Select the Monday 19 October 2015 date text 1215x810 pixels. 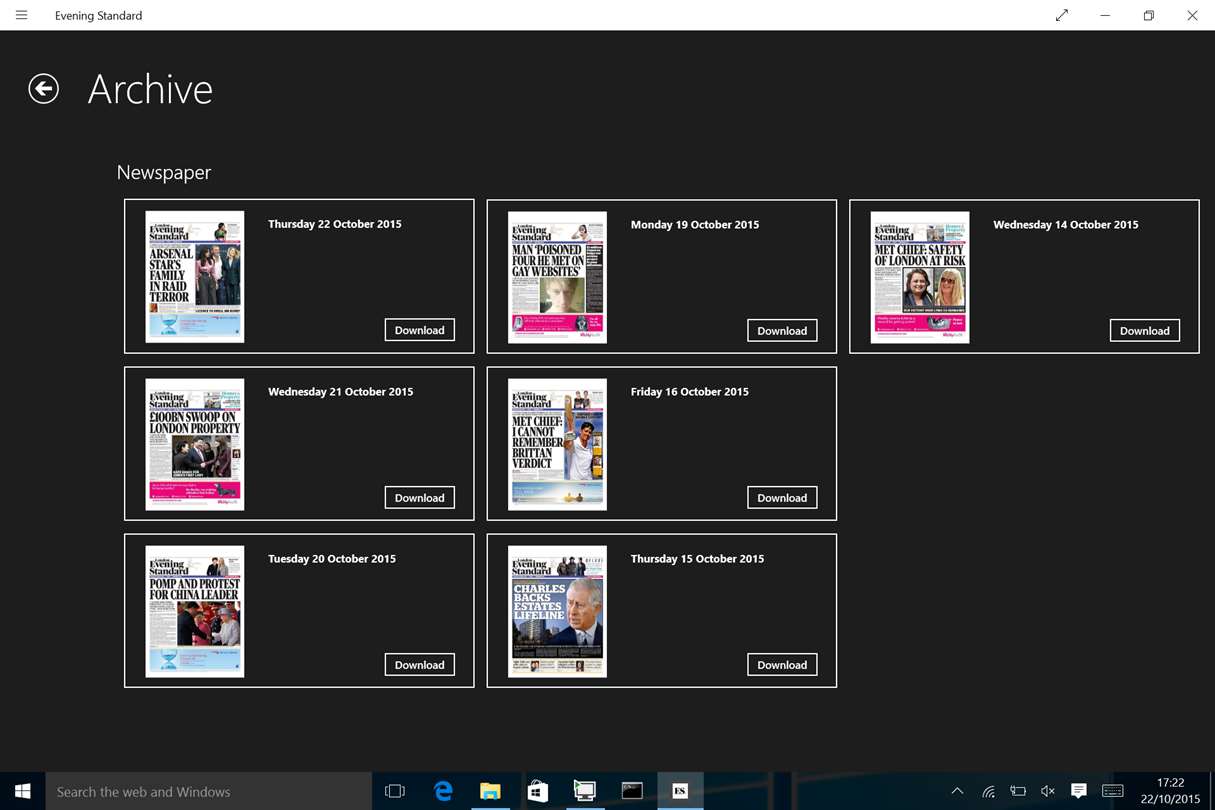point(695,224)
